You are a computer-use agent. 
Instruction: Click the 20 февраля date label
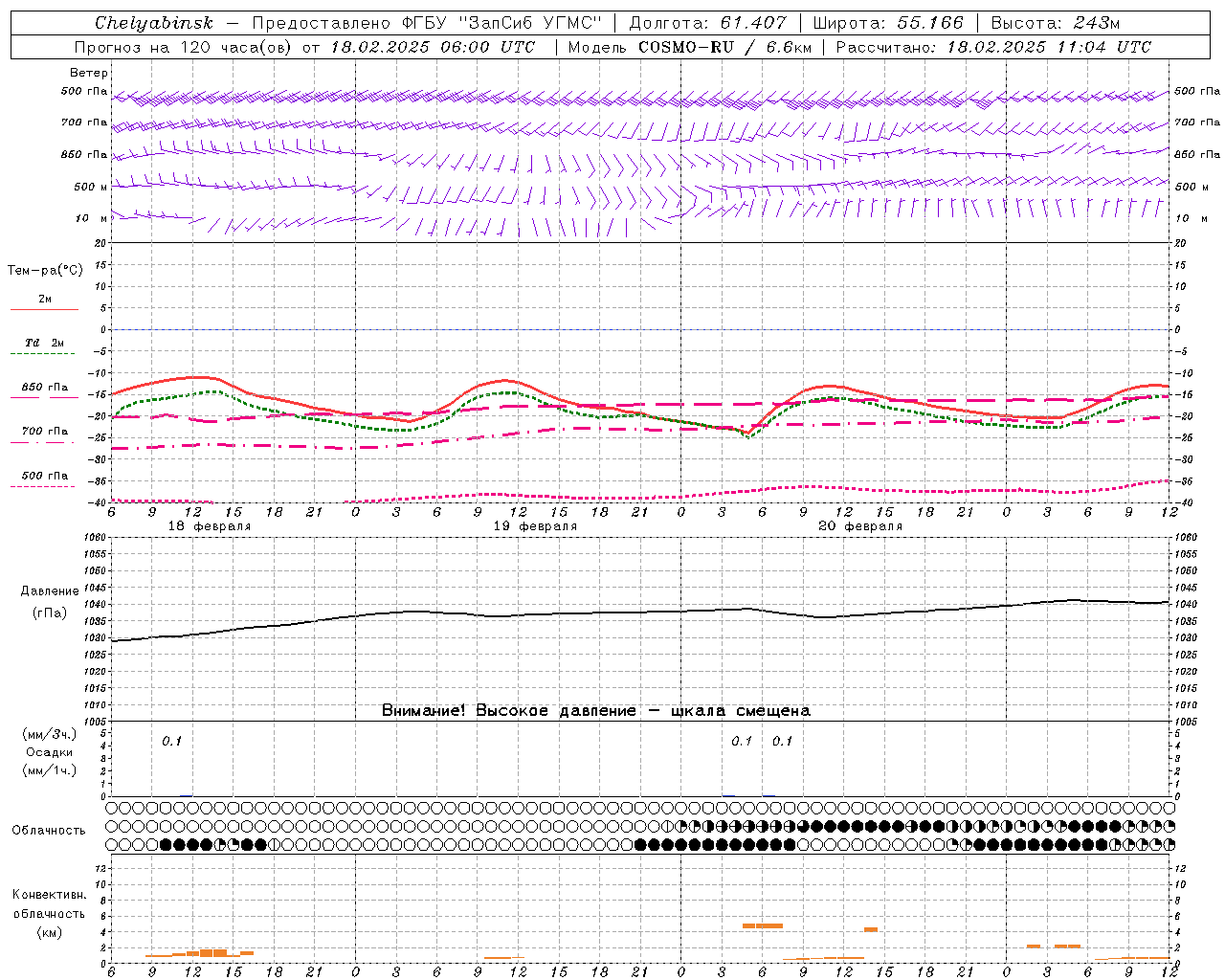tap(860, 526)
